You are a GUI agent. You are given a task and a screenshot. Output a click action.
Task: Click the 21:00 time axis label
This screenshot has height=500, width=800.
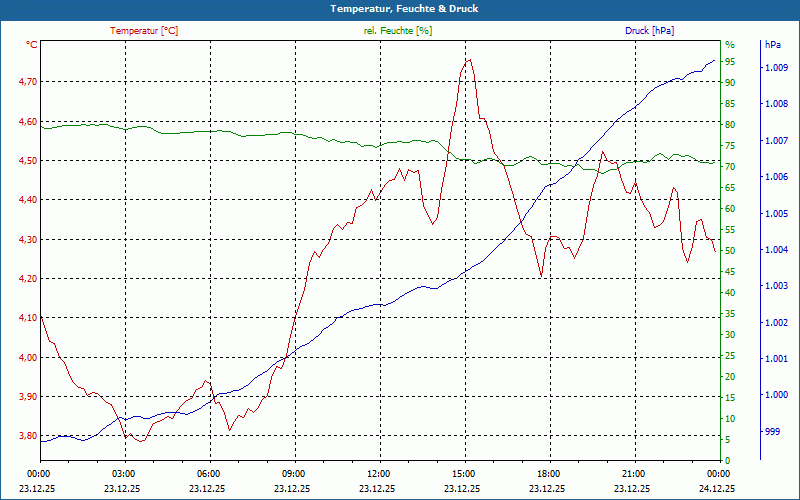point(633,474)
